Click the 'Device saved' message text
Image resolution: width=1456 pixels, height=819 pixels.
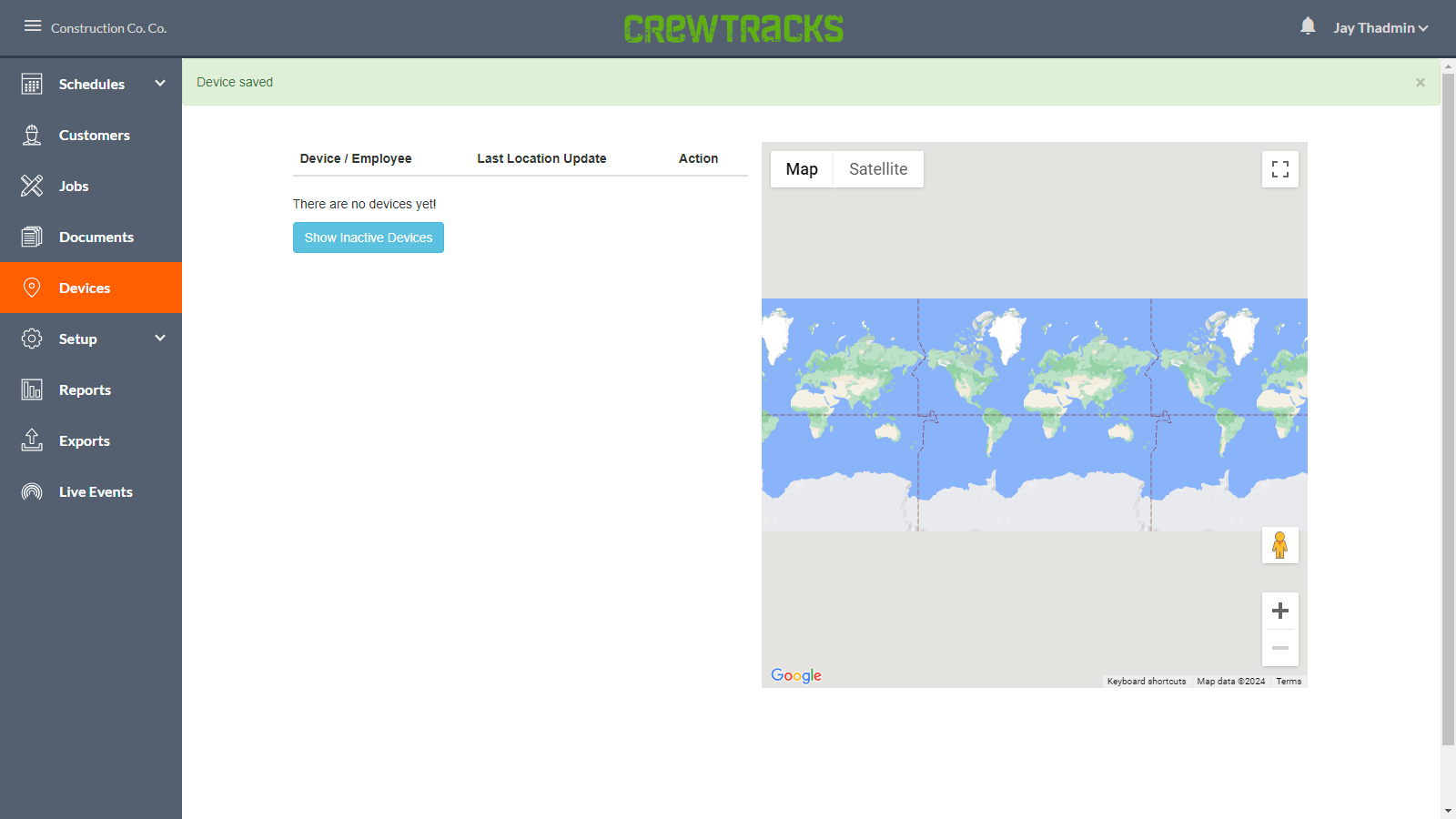click(x=235, y=82)
